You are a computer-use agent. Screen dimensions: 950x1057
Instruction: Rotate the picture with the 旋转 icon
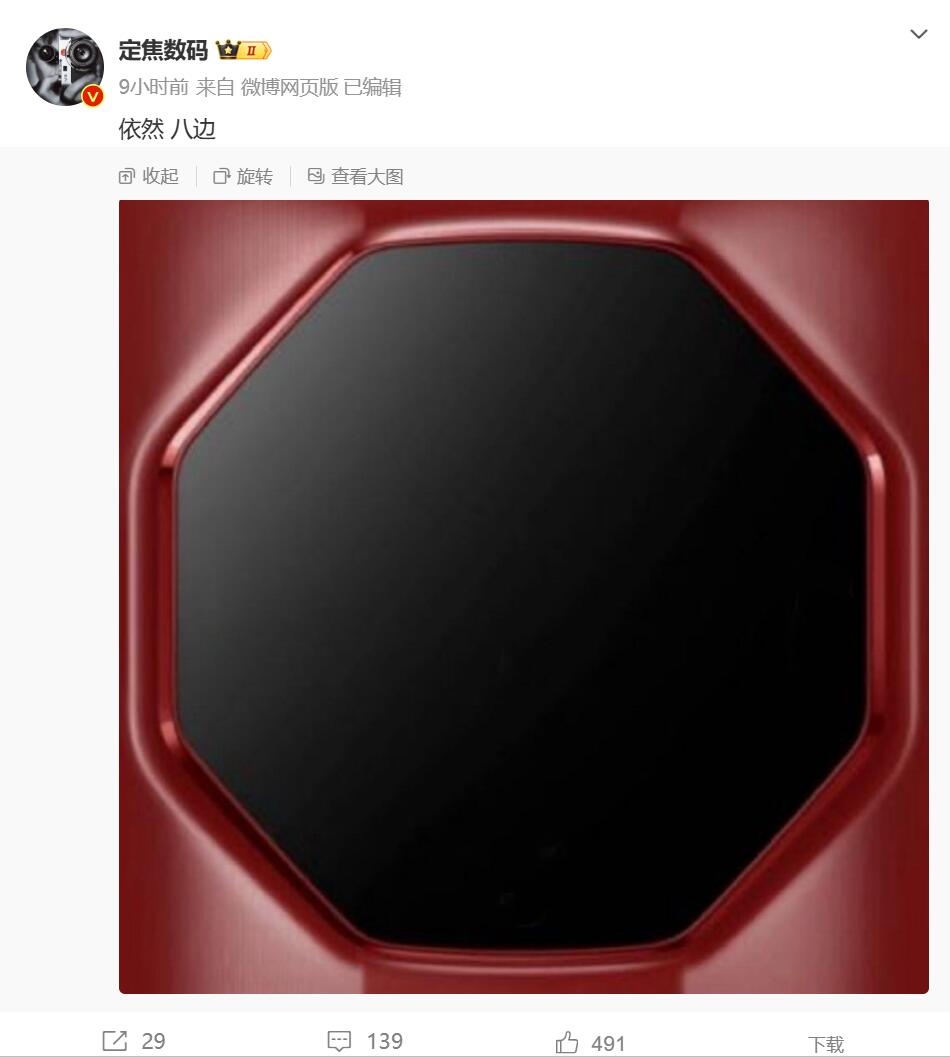221,177
